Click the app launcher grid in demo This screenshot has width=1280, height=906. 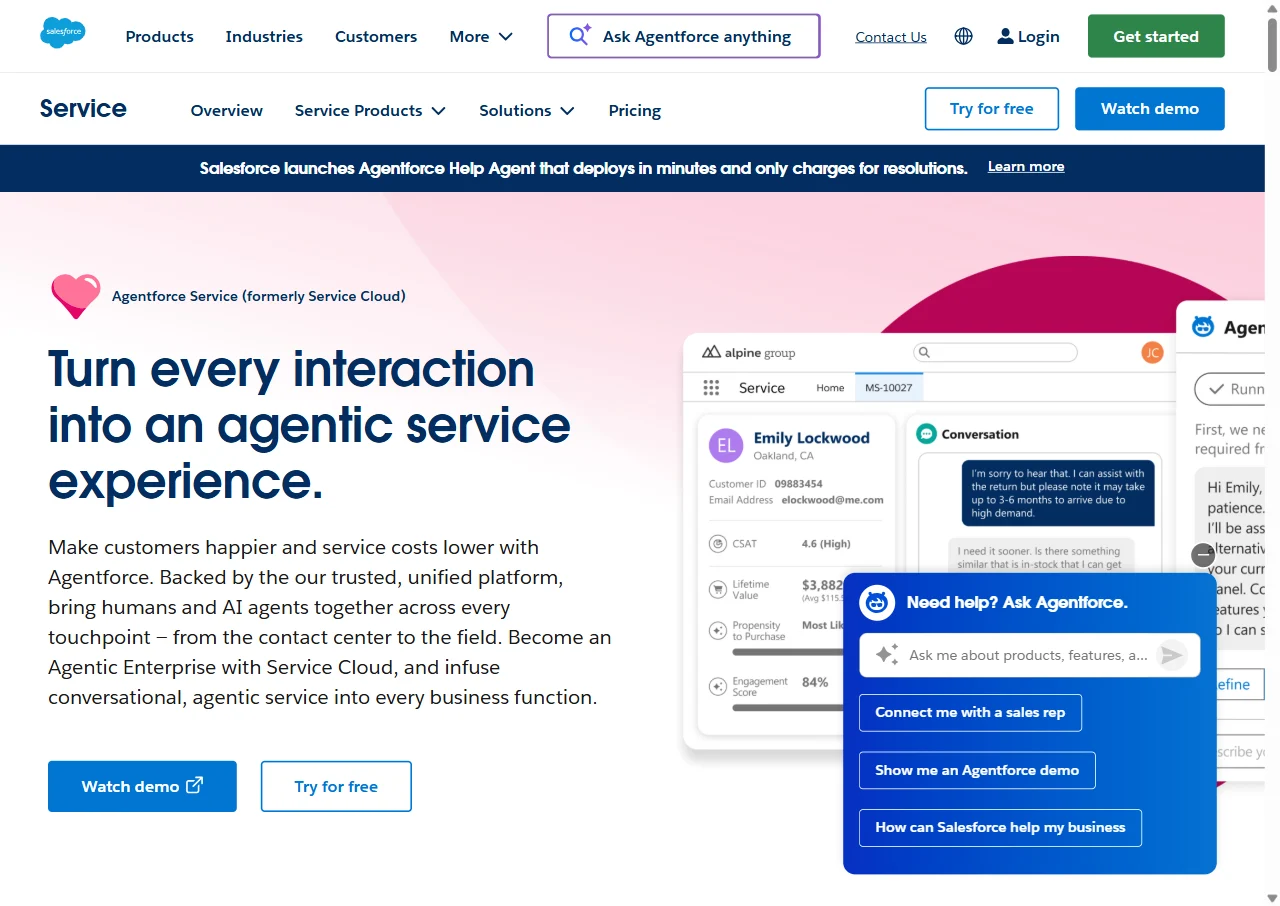pos(711,388)
